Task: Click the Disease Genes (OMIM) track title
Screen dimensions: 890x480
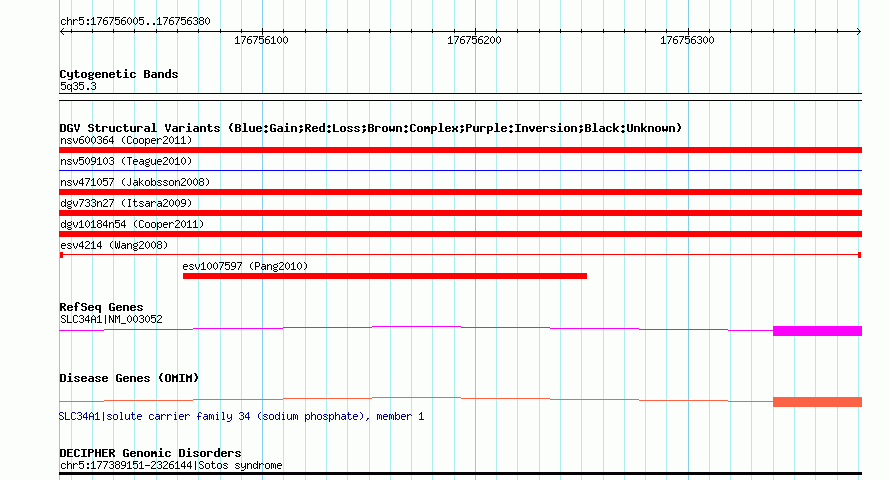Action: click(129, 378)
